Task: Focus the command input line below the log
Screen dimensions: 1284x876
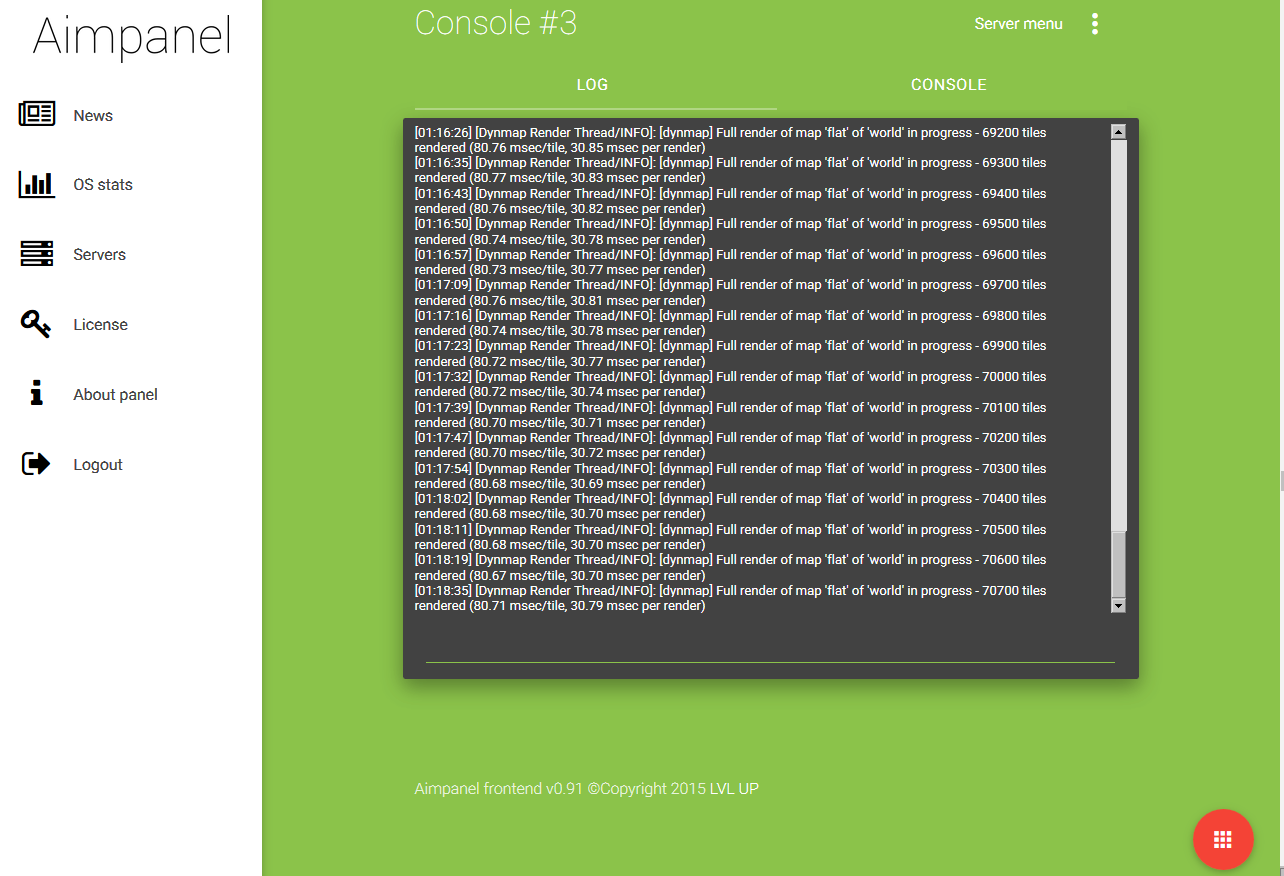Action: point(770,650)
